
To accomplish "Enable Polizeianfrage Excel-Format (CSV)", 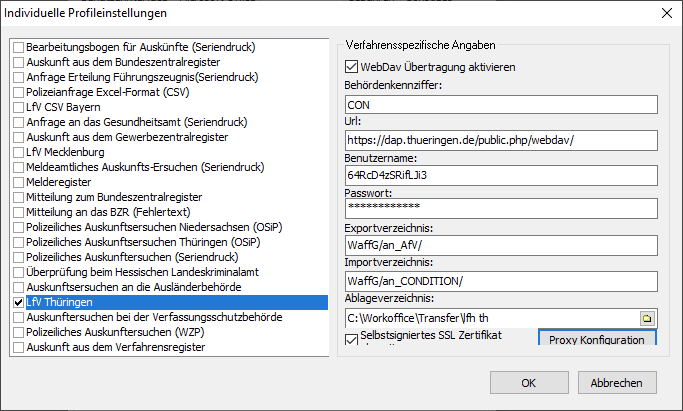I will tap(19, 92).
